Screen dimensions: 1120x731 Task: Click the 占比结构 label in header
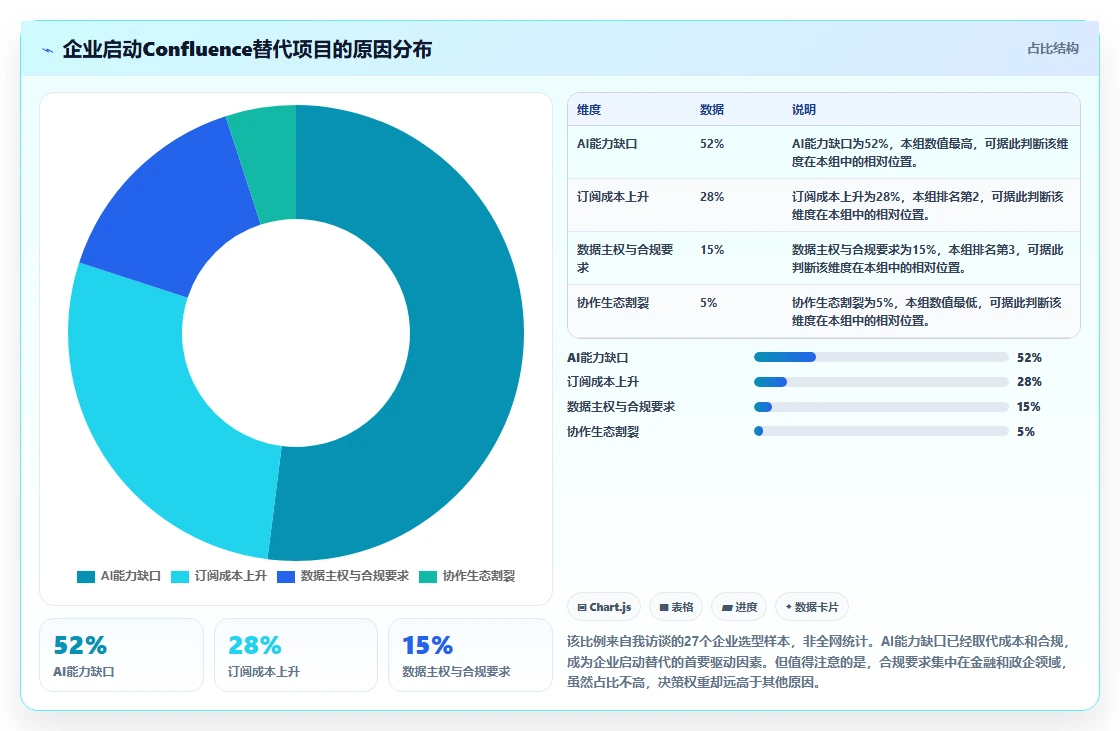1052,49
